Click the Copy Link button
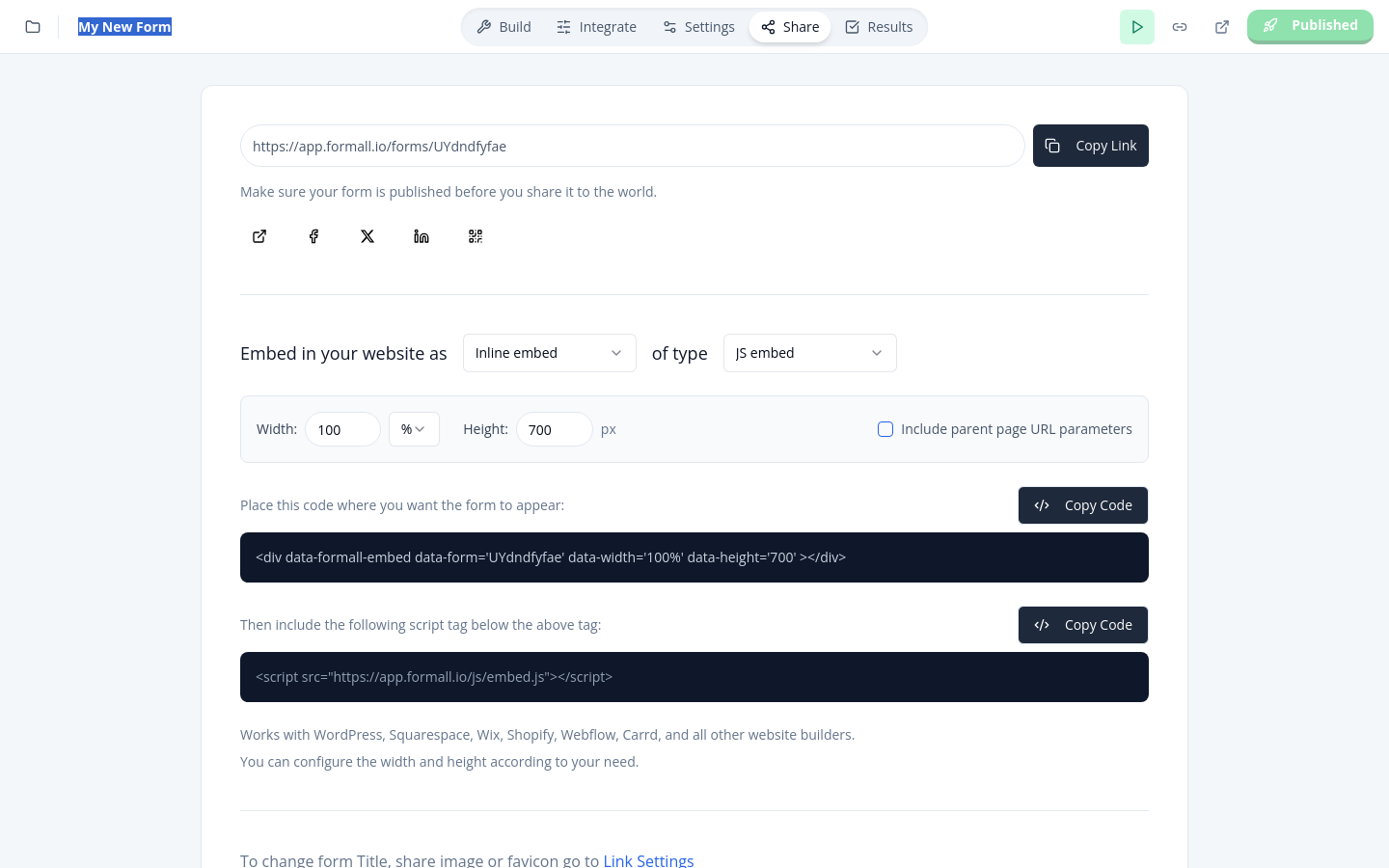This screenshot has height=868, width=1389. click(1091, 146)
